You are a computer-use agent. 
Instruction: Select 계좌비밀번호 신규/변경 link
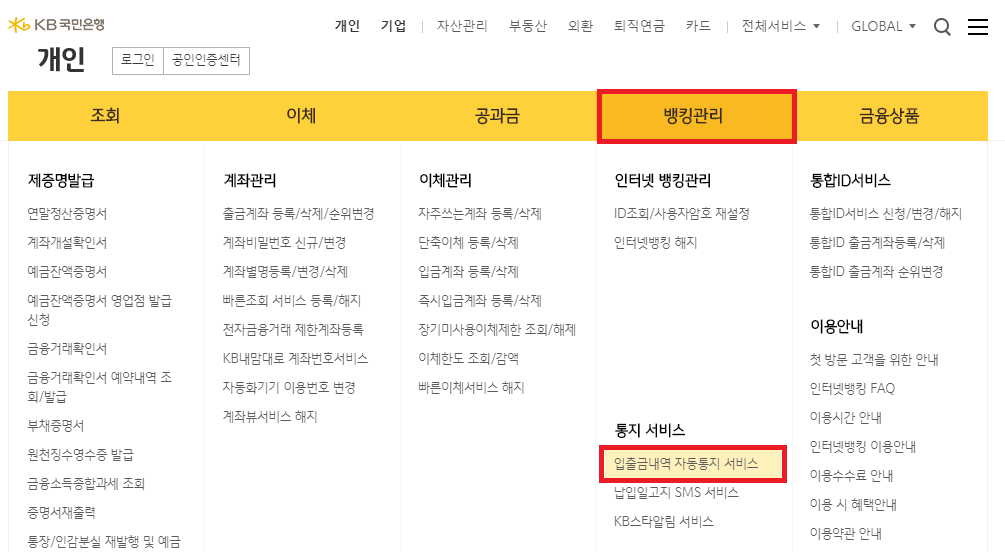click(x=284, y=243)
